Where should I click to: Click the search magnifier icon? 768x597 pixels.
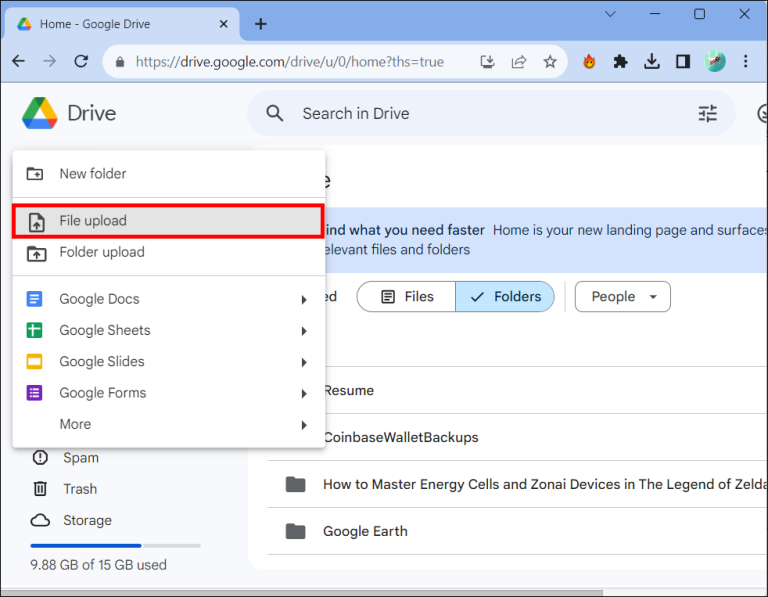click(274, 113)
